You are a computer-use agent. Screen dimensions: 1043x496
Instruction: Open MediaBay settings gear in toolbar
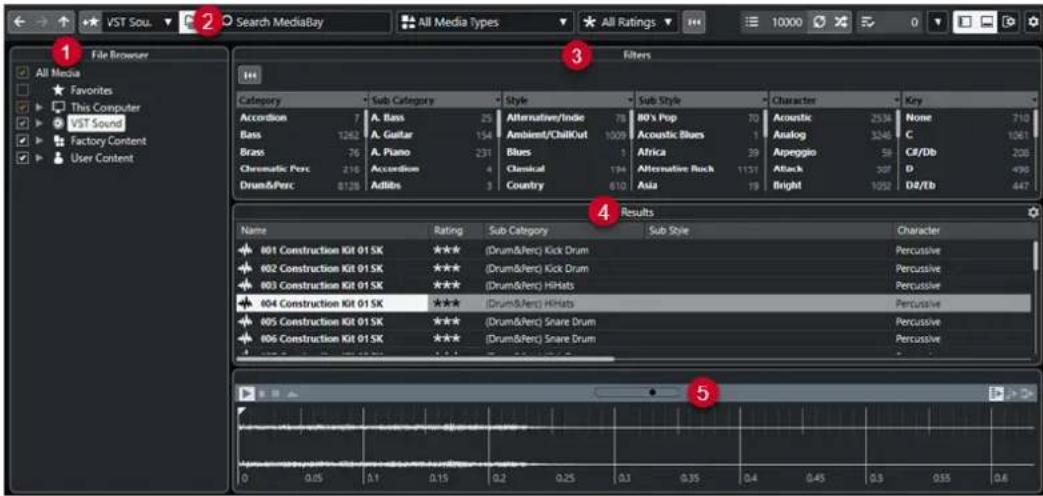1032,22
